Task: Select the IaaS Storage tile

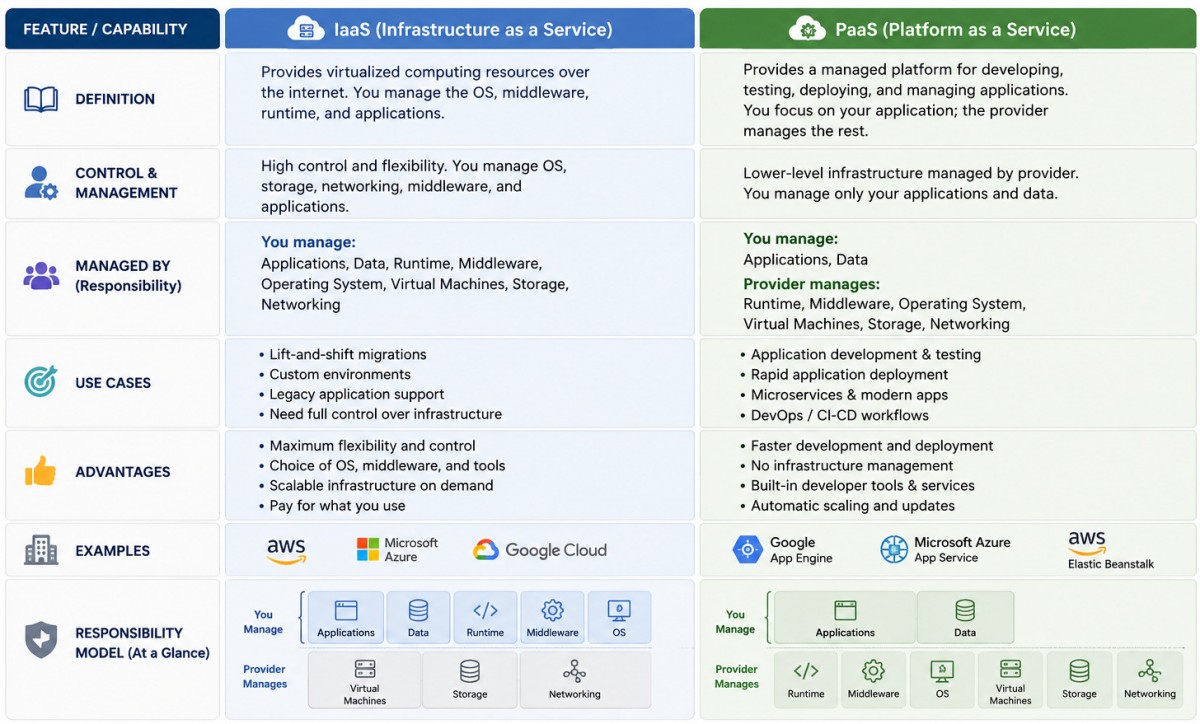Action: (470, 680)
